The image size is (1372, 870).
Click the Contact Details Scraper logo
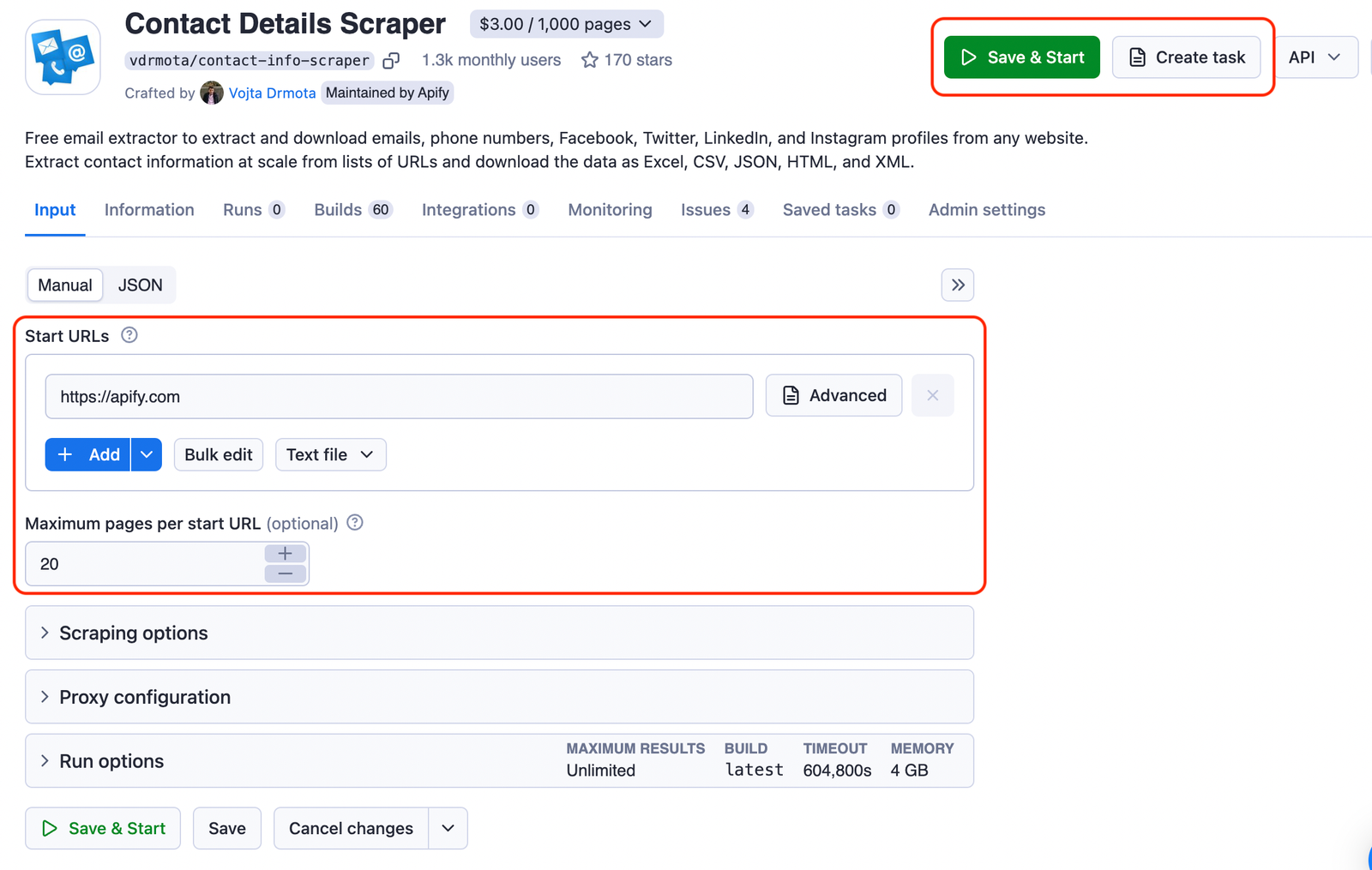(62, 57)
